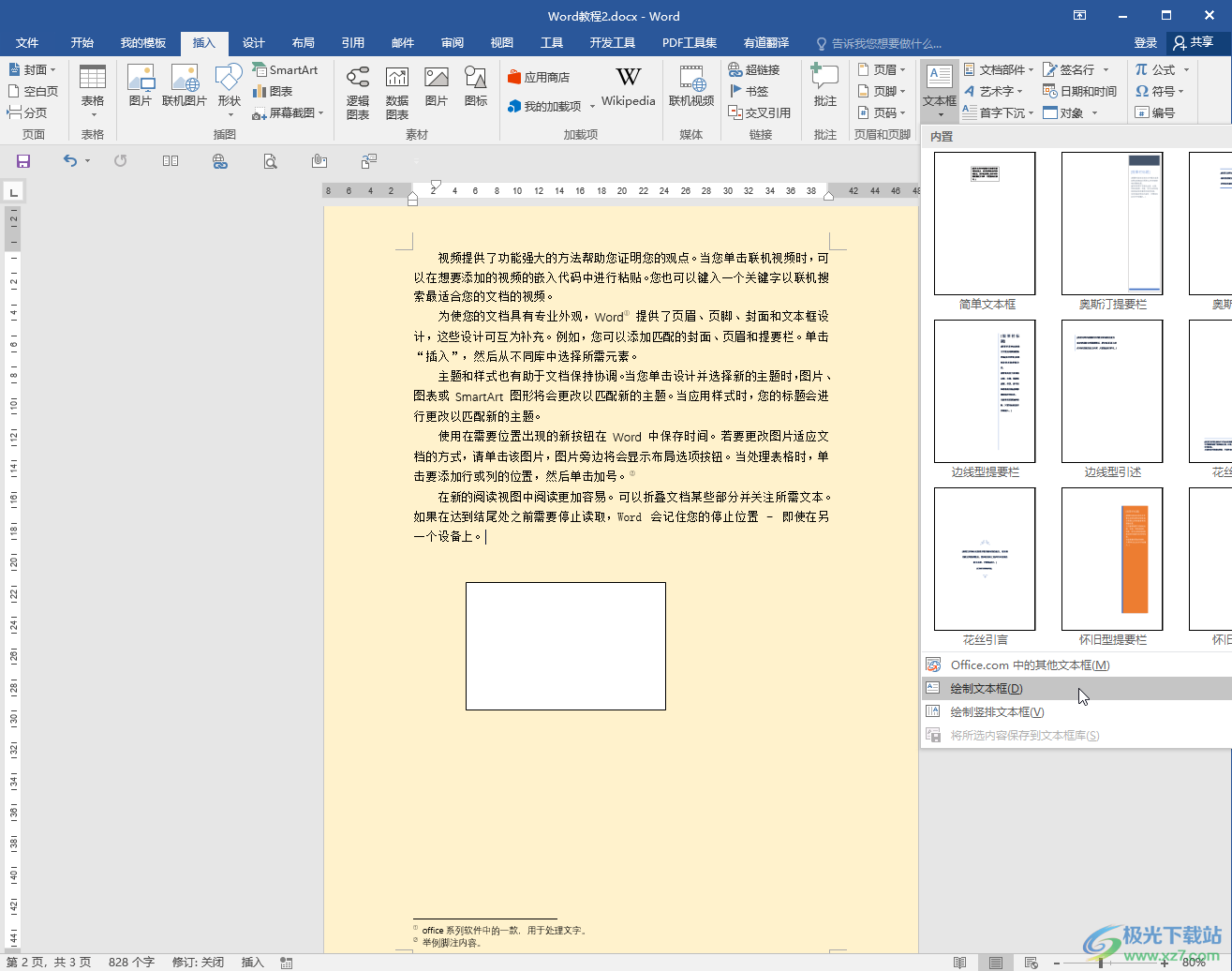Insert a Bookmark (书签)

point(749,91)
